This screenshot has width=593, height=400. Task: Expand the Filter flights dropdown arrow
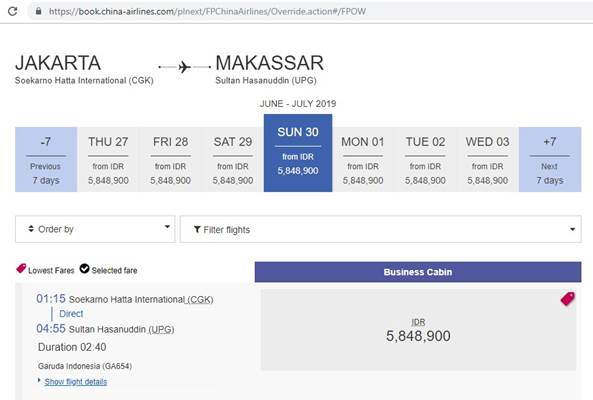pyautogui.click(x=572, y=229)
